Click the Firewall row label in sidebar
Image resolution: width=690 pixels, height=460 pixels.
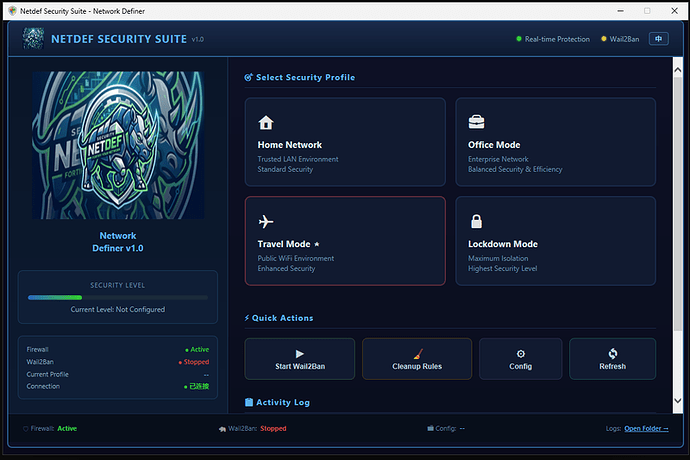coord(37,350)
